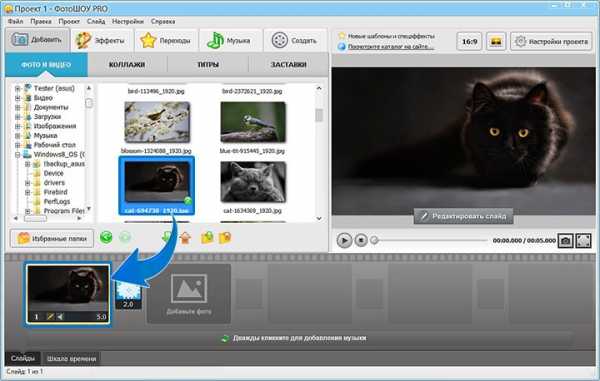Click the bird-2372621_1920.jpg file name
The image size is (600, 381).
pos(252,91)
